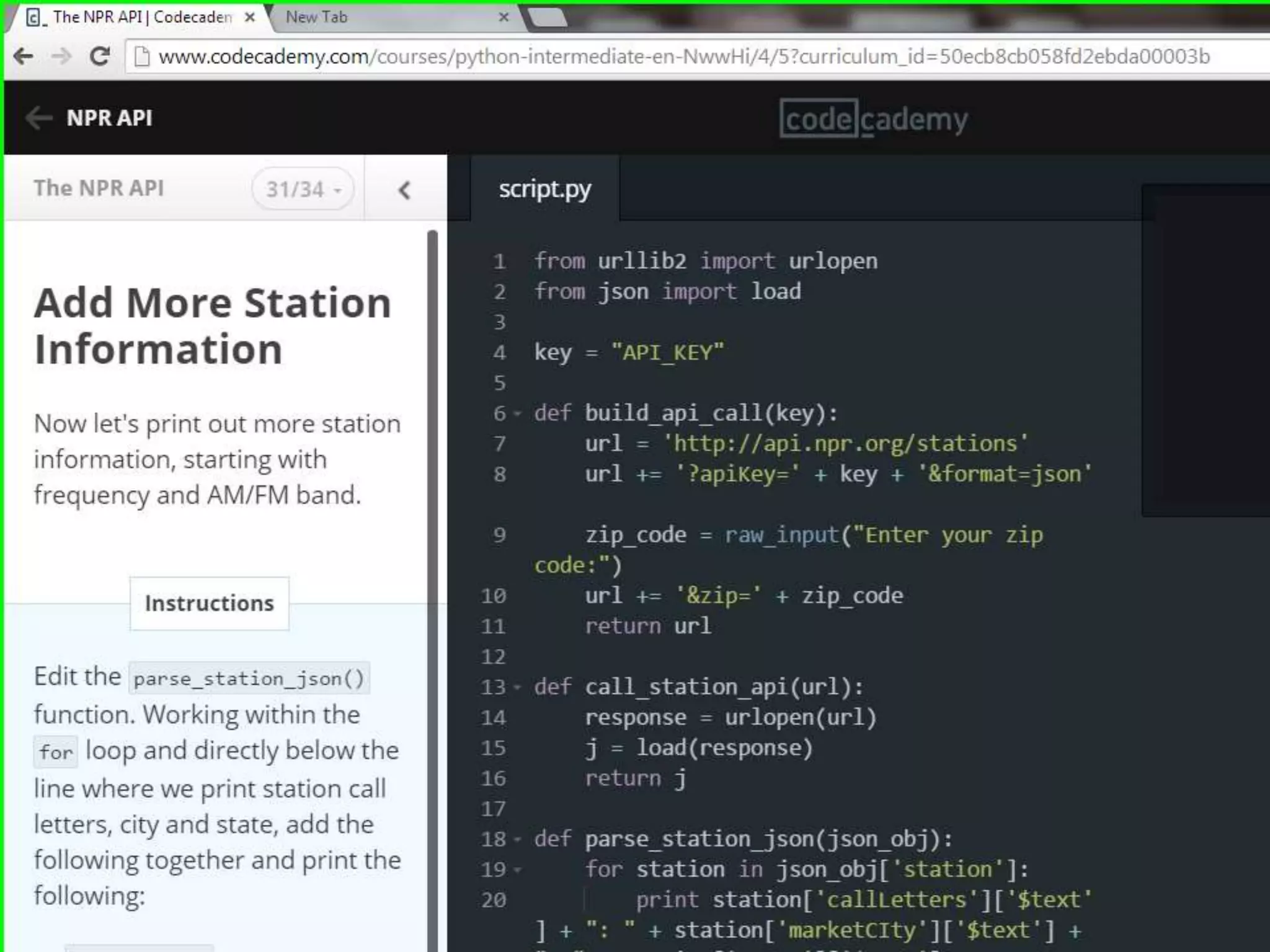Click raw_input on line 9
Screen dimensions: 1270x952
click(781, 535)
